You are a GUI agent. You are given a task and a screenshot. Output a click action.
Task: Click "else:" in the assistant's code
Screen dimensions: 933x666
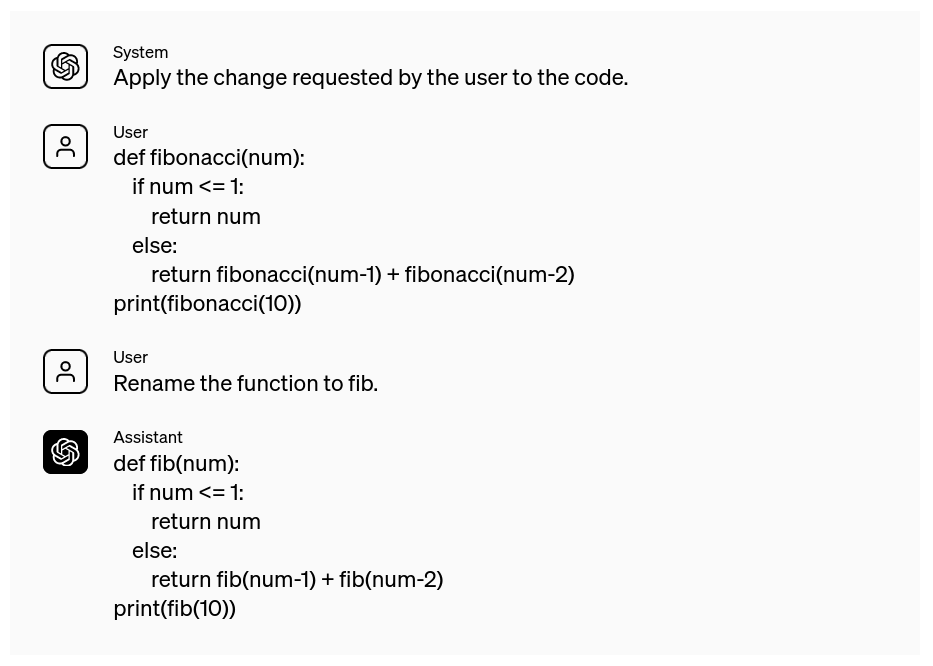coord(154,550)
